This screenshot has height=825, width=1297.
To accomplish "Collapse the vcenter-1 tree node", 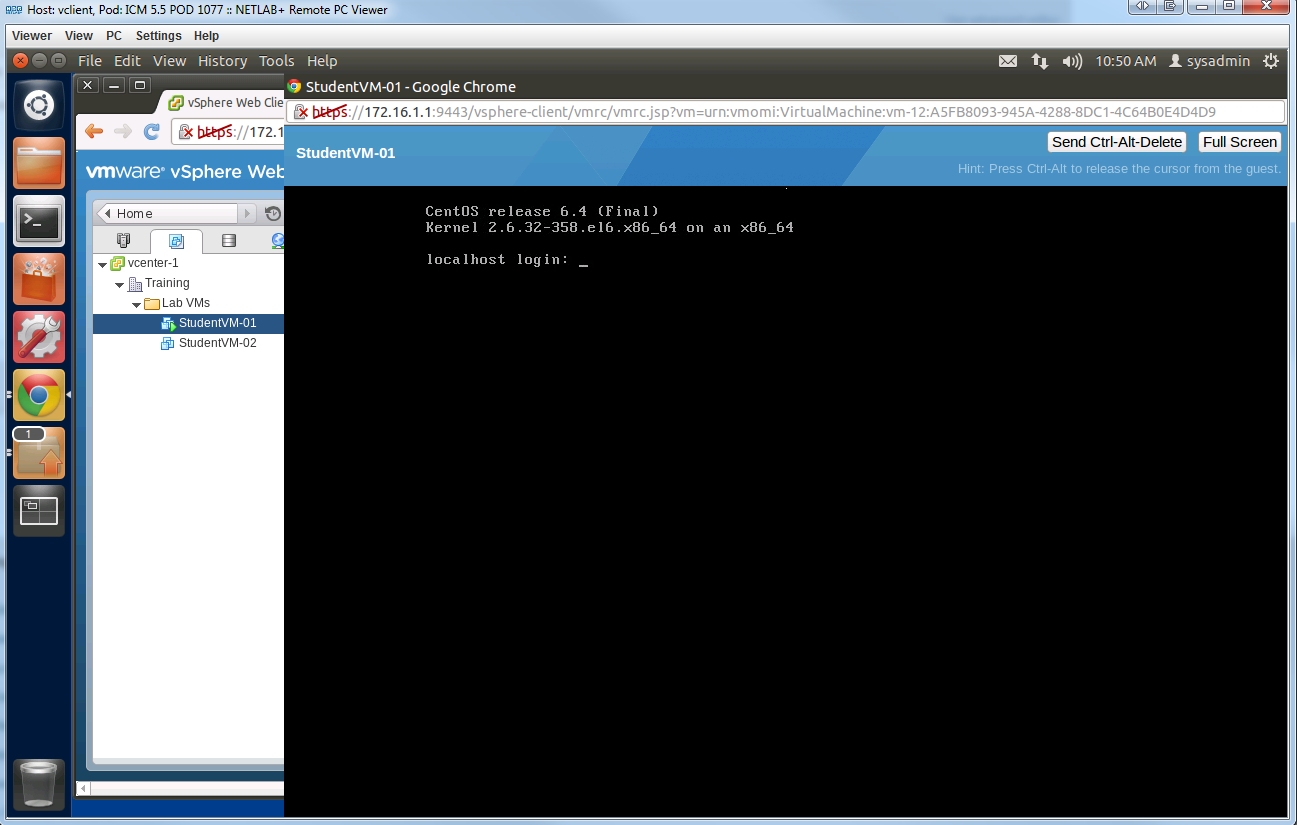I will (102, 264).
